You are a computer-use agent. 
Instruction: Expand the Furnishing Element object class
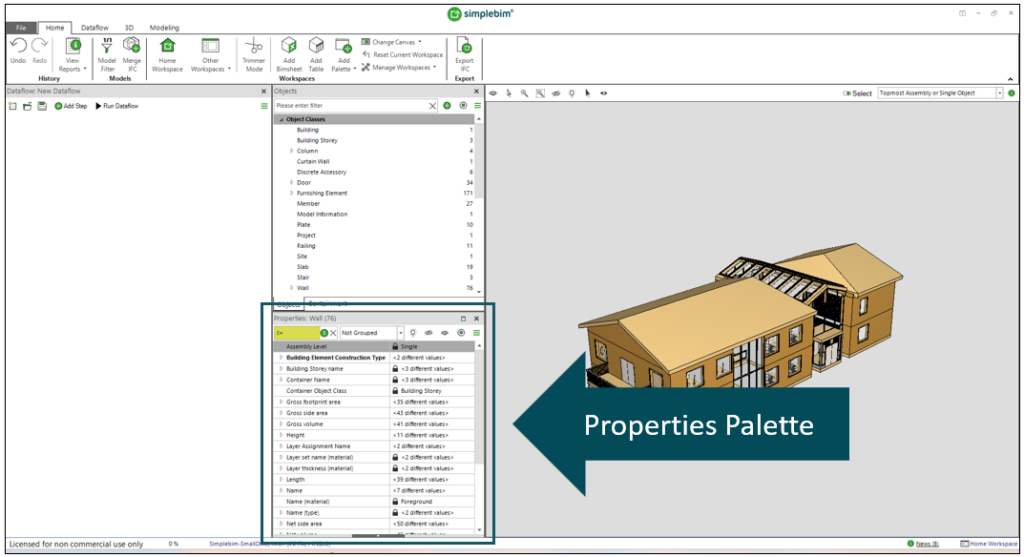tap(291, 193)
